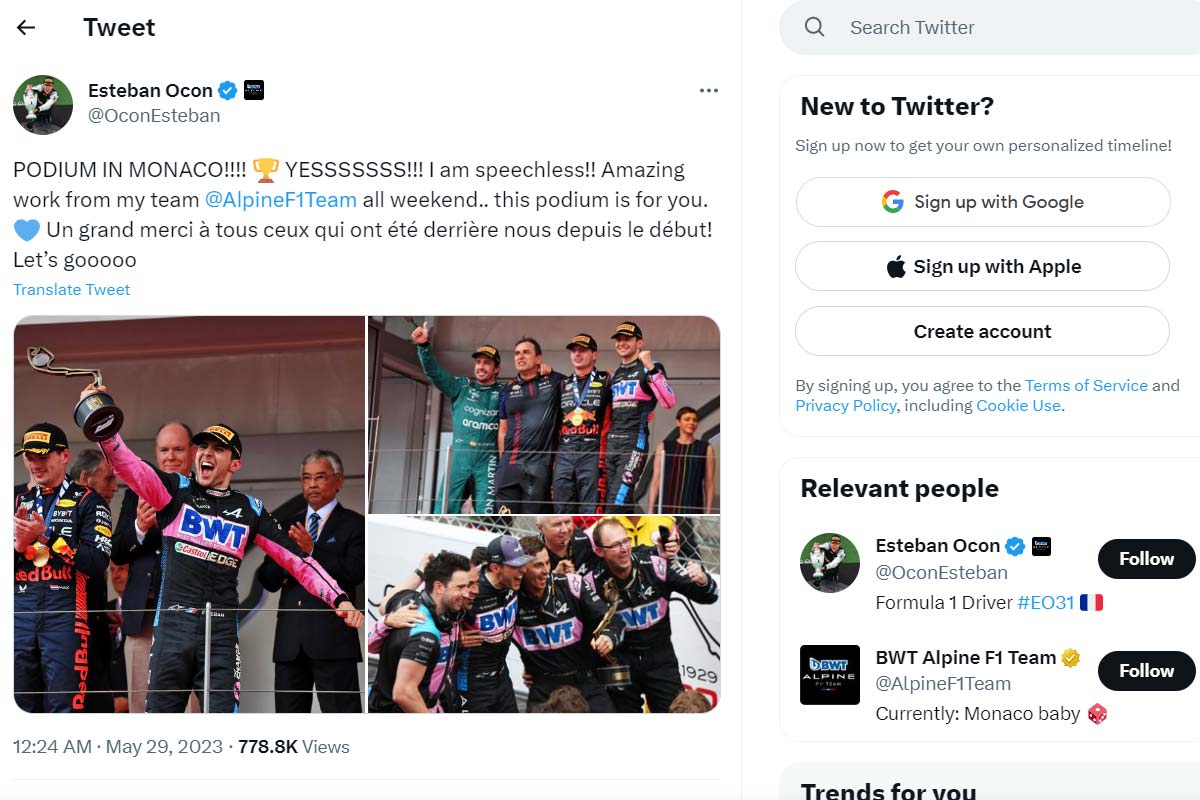Open the Privacy Policy link
The image size is (1200, 800).
(845, 405)
